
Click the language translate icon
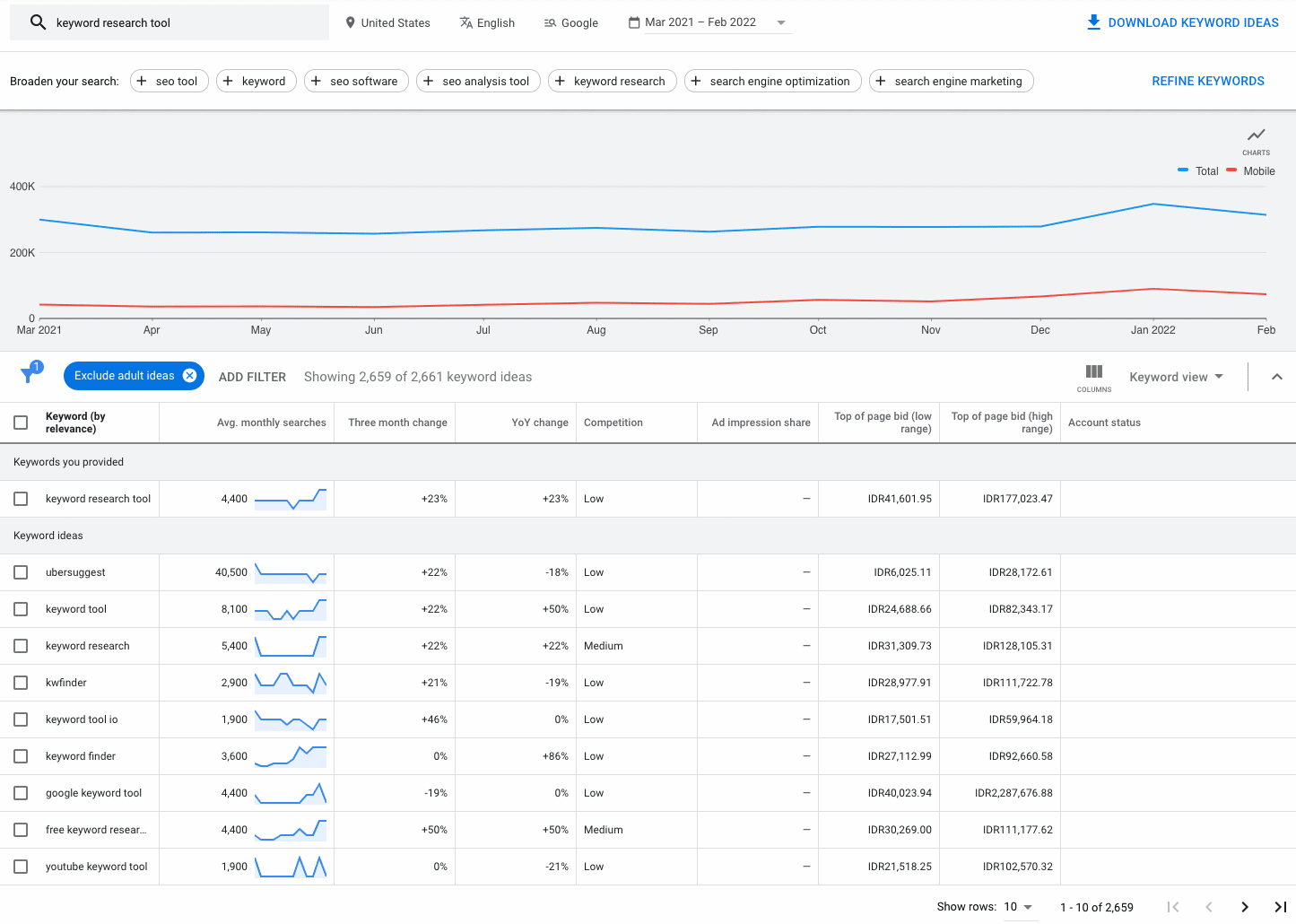click(466, 22)
